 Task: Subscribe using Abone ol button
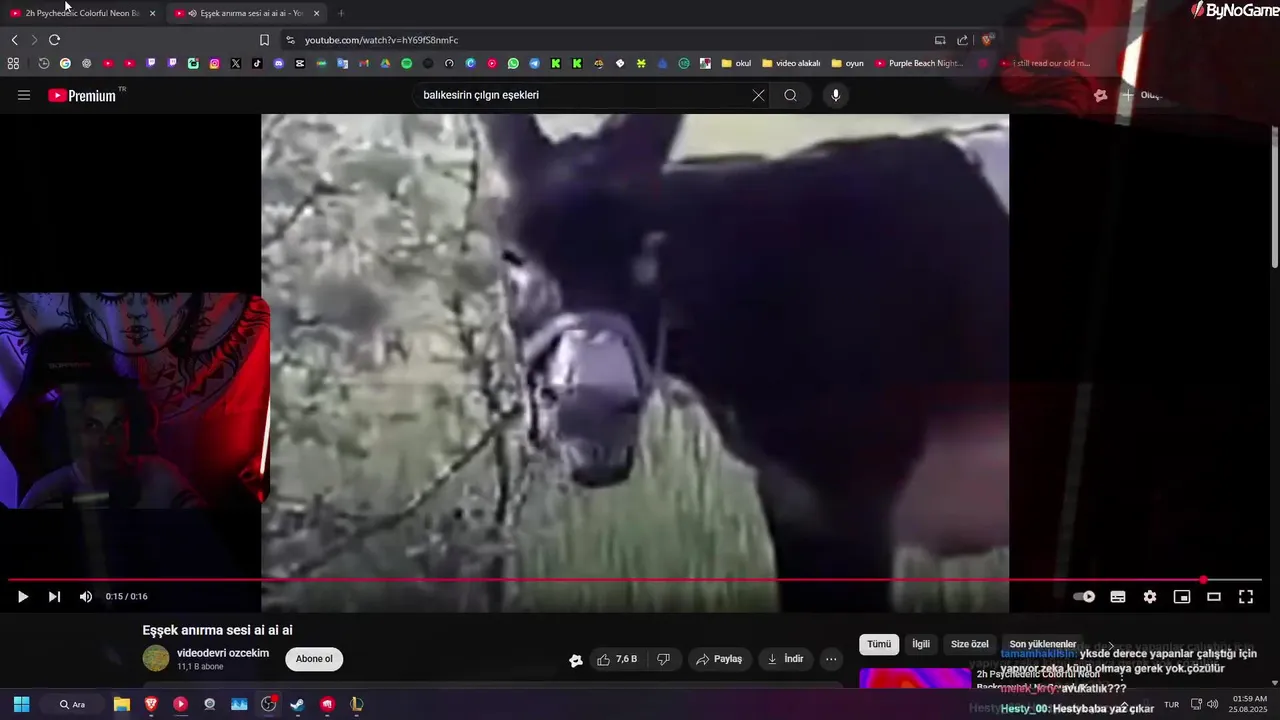(x=314, y=659)
